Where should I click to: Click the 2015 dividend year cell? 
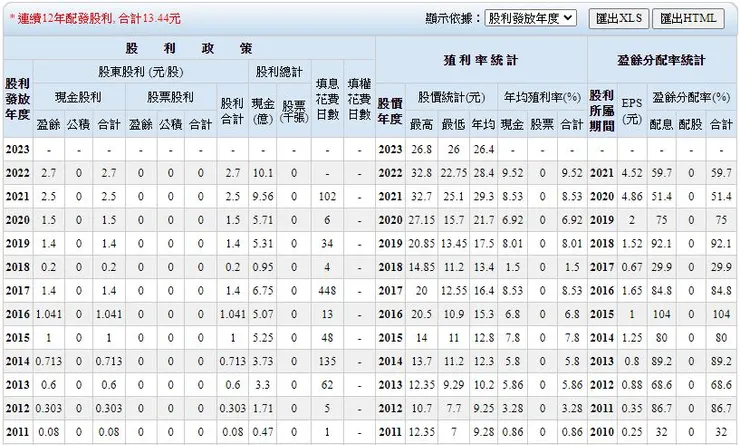pyautogui.click(x=17, y=338)
